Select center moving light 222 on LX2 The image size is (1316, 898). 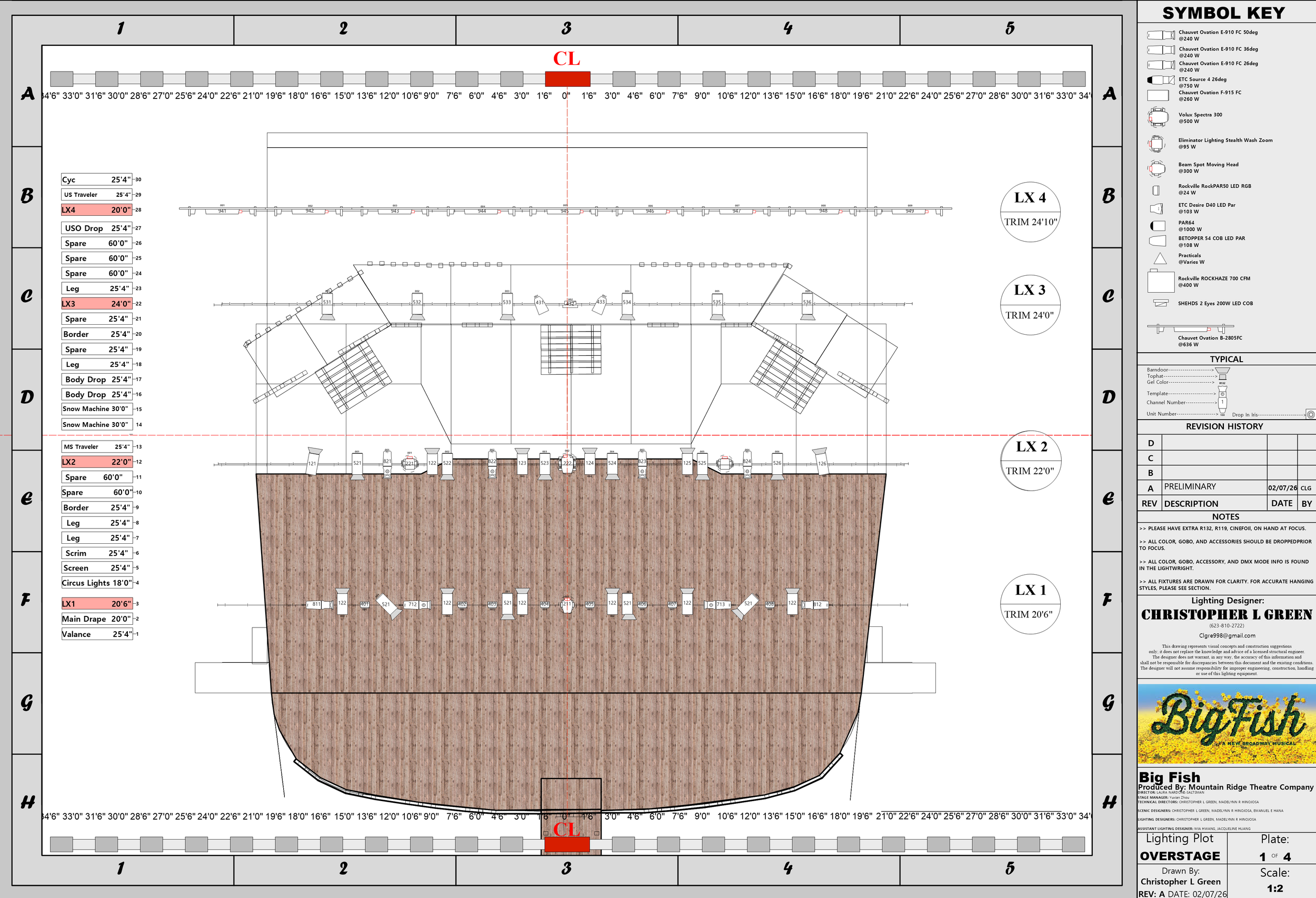coord(567,463)
